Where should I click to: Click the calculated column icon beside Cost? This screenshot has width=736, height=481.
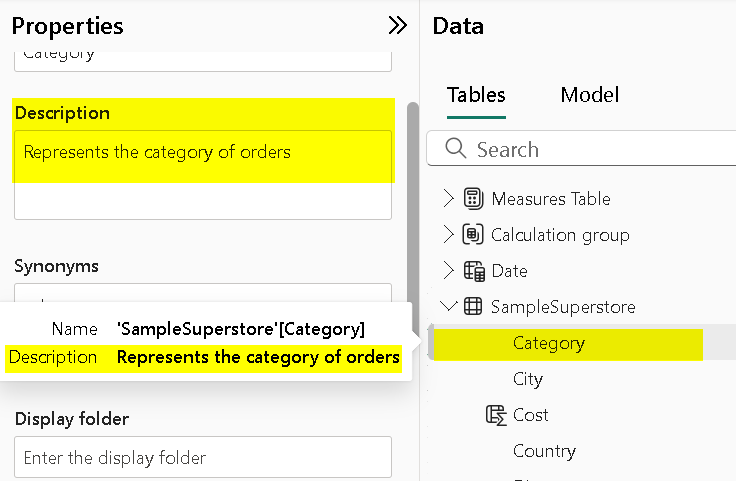494,415
